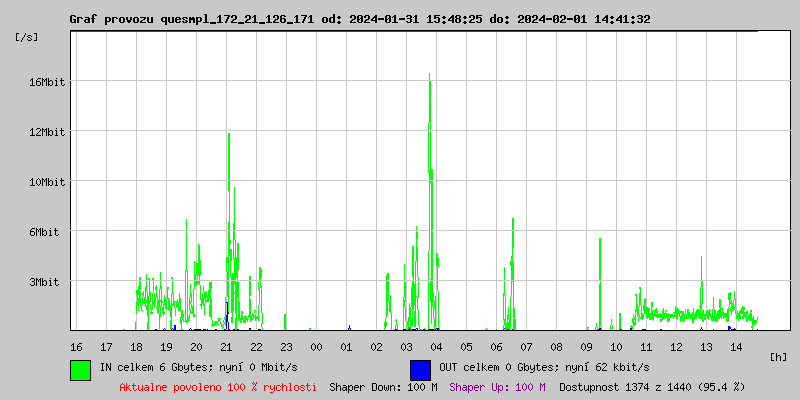This screenshot has width=800, height=400.
Task: Click the 'Shaper Down: 100 M' text
Action: 383,387
